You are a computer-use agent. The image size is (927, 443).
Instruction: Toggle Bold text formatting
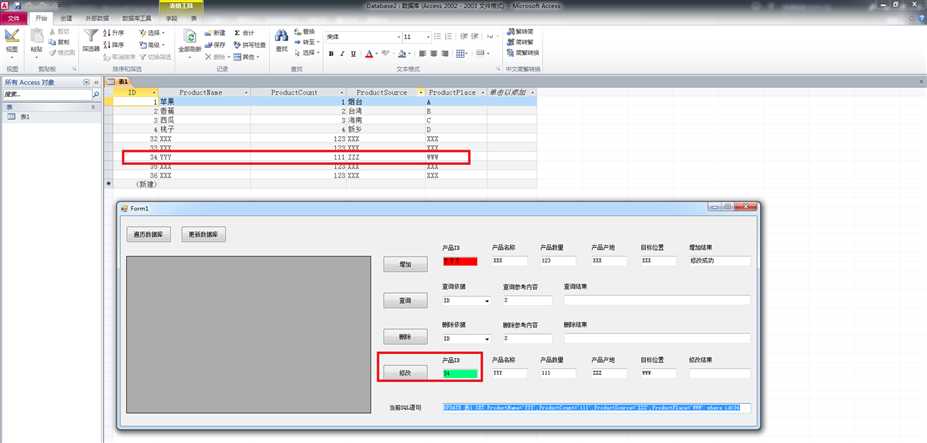point(331,54)
